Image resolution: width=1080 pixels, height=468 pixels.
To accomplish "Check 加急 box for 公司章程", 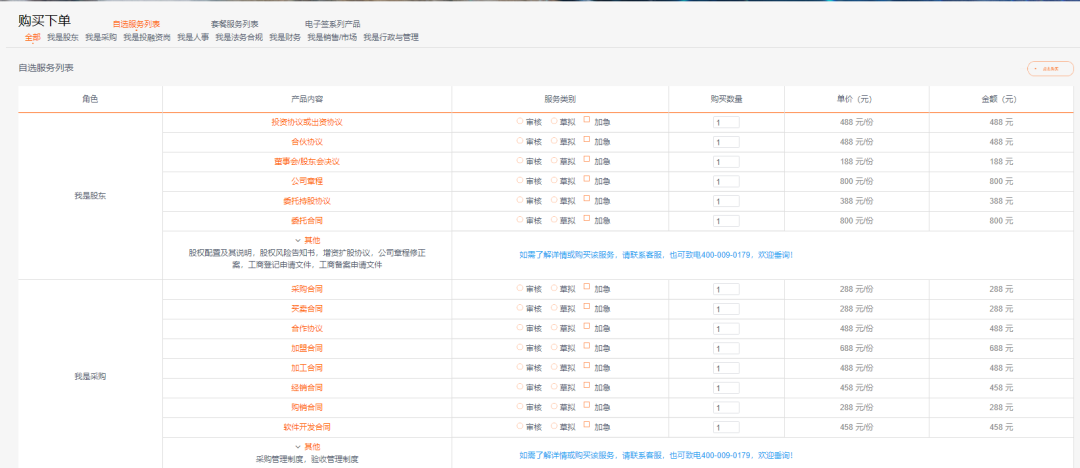I will [587, 179].
